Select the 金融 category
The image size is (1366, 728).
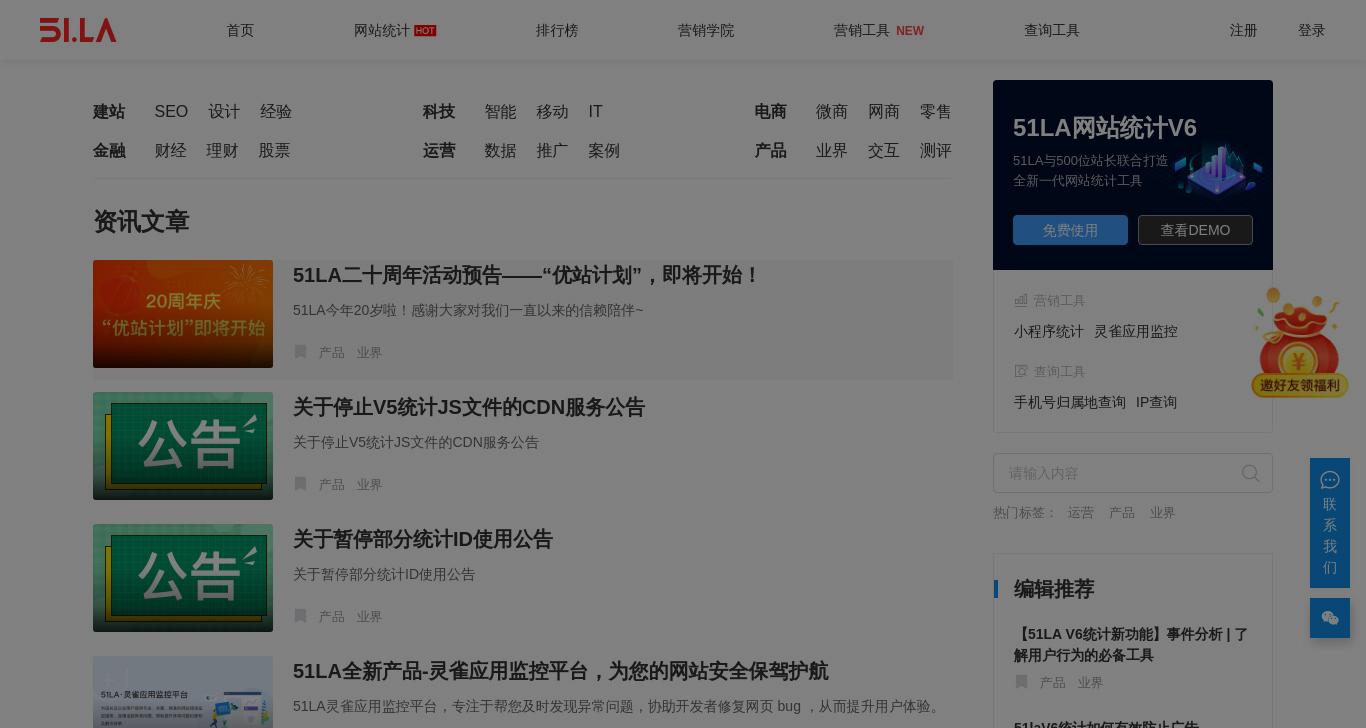click(109, 151)
